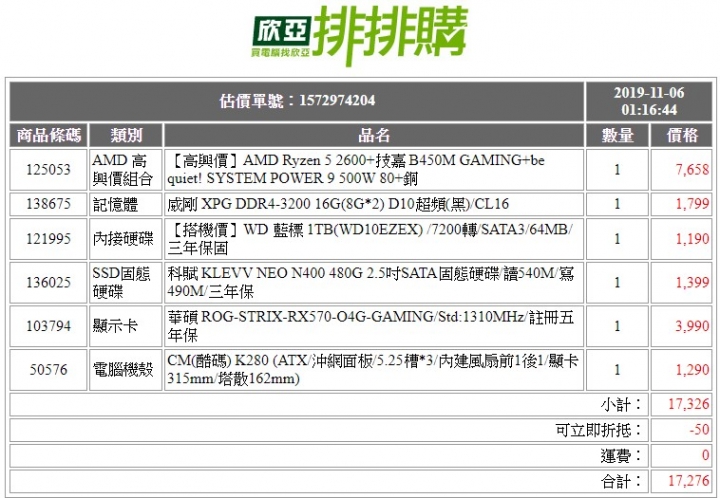Select barcode 136025
Image resolution: width=720 pixels, height=498 pixels.
click(x=49, y=282)
